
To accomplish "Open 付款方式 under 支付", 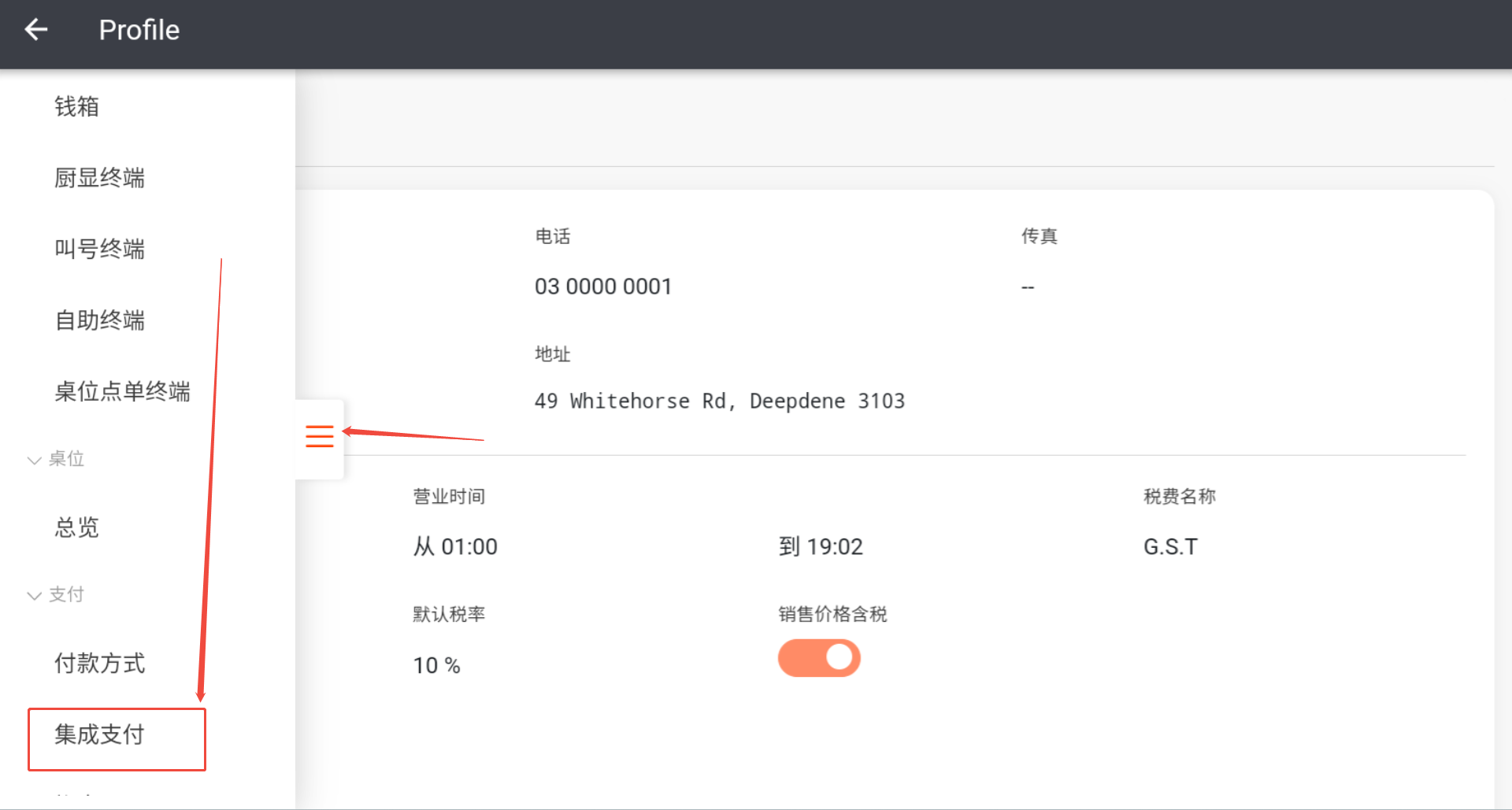I will coord(99,663).
